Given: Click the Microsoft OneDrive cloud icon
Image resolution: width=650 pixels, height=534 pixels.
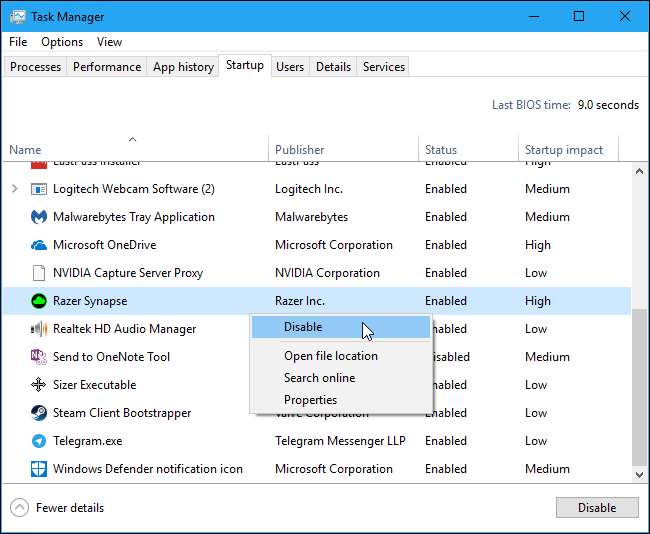Looking at the screenshot, I should 39,245.
